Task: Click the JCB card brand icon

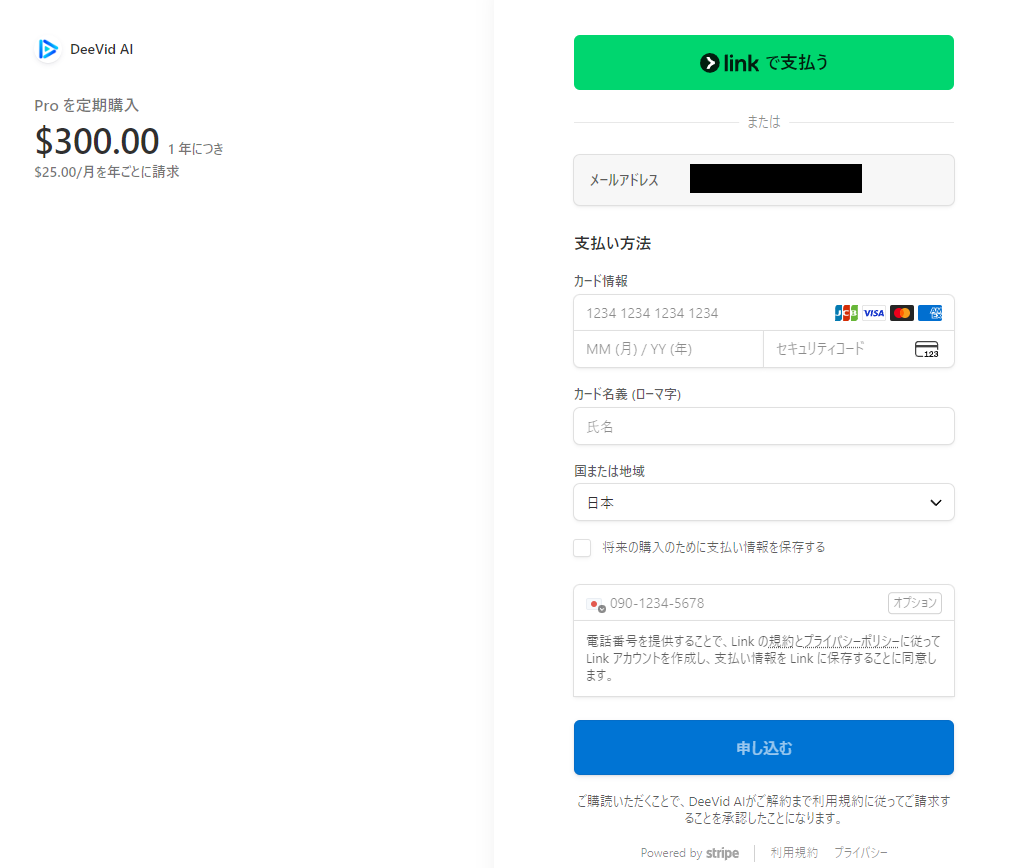Action: coord(846,313)
